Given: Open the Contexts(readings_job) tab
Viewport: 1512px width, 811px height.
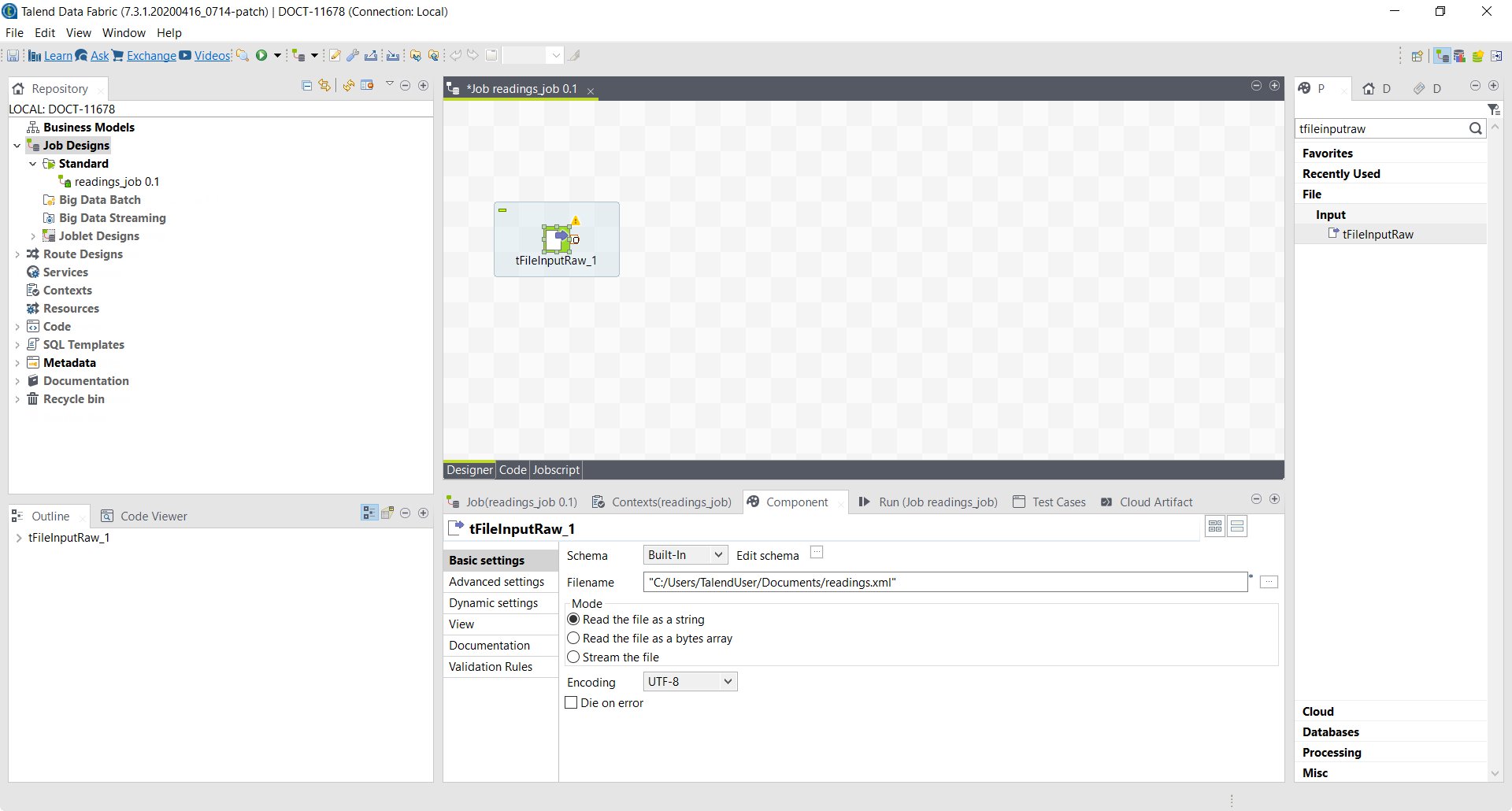Looking at the screenshot, I should click(x=662, y=502).
